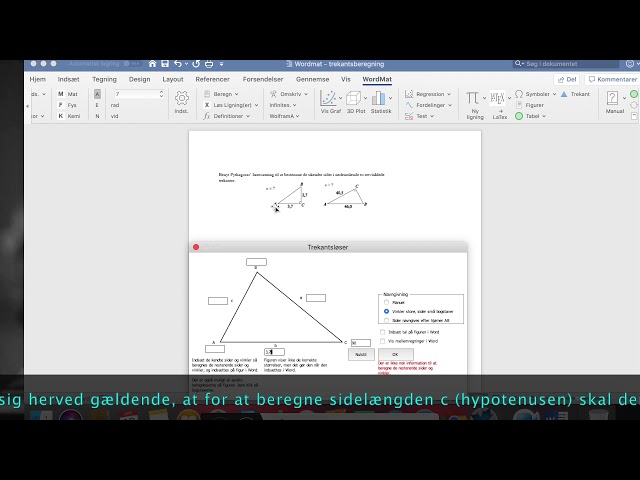Open the Vis ribbon tab
Viewport: 640px width, 480px height.
tap(346, 79)
